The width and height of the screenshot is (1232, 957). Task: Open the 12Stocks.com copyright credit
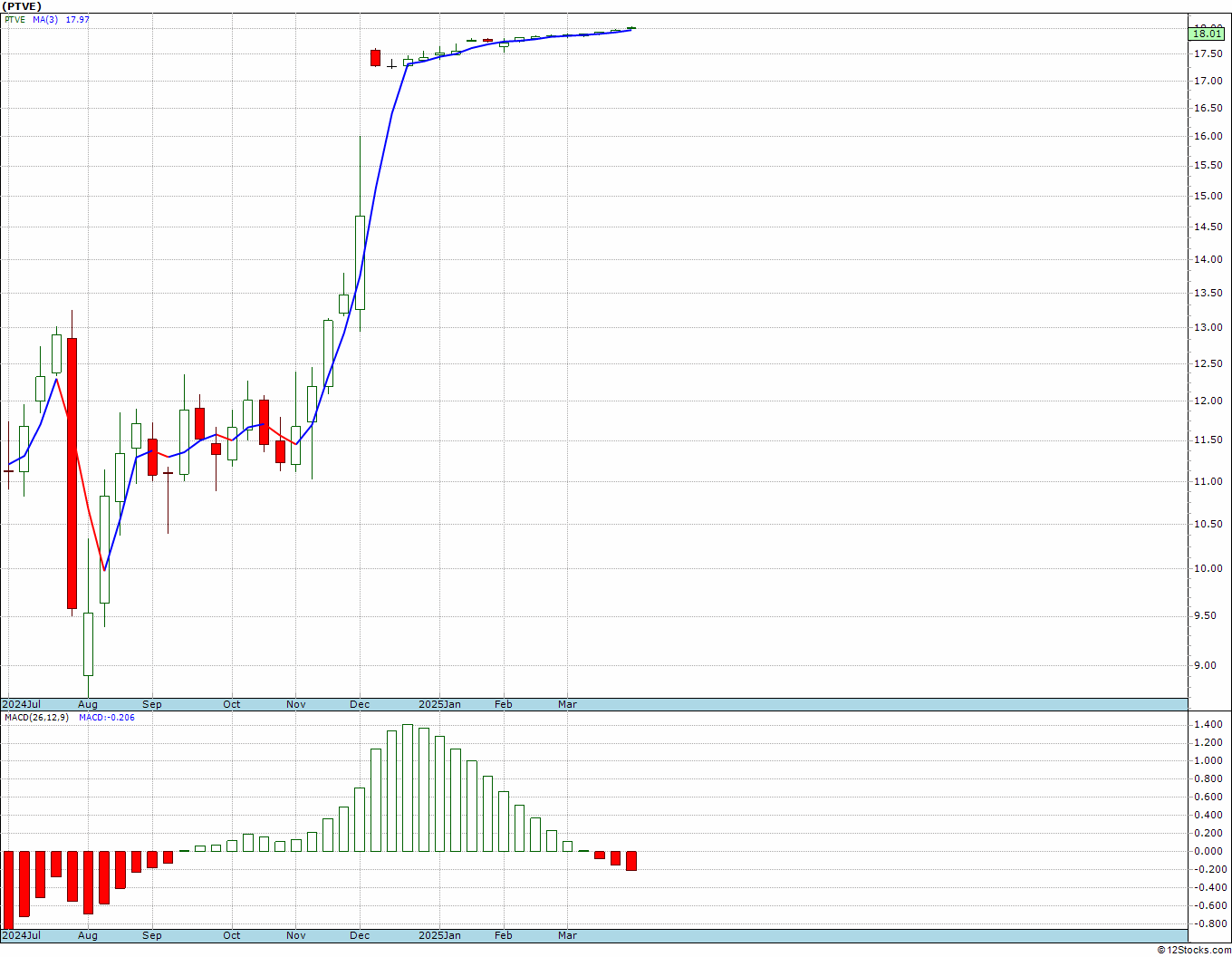pyautogui.click(x=1194, y=950)
